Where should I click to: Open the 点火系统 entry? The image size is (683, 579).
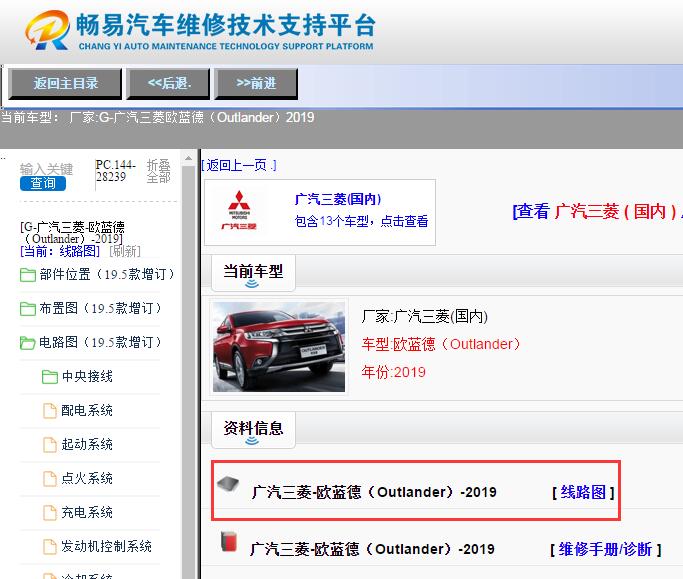point(87,478)
